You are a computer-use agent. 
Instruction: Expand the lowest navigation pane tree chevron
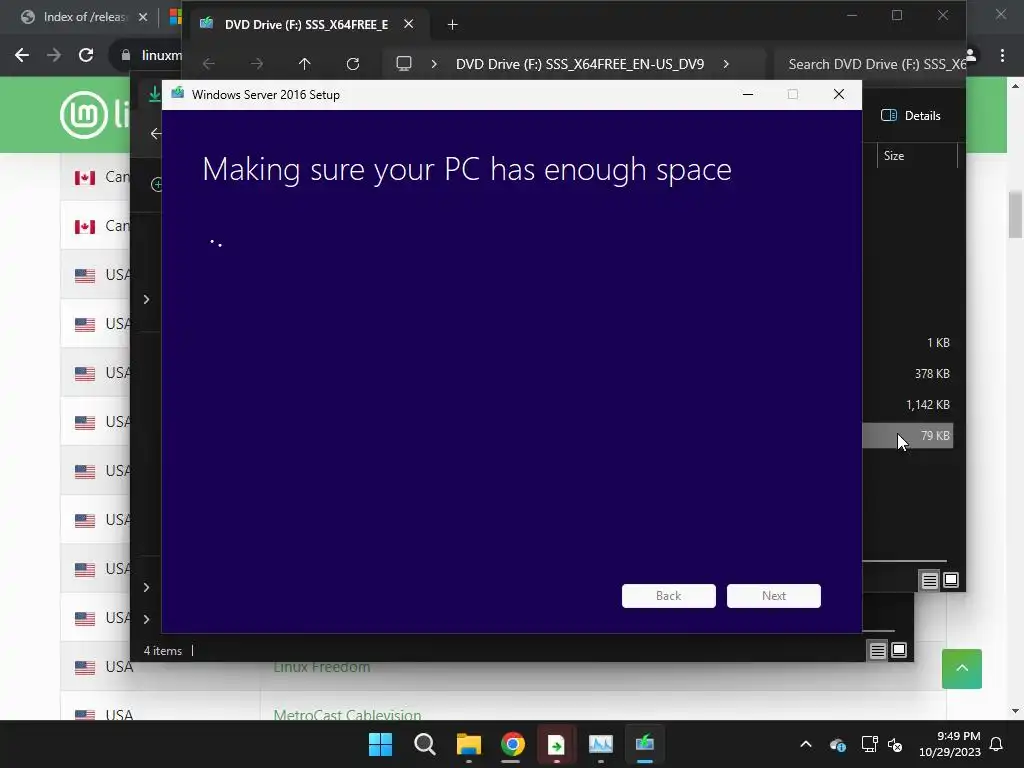146,618
